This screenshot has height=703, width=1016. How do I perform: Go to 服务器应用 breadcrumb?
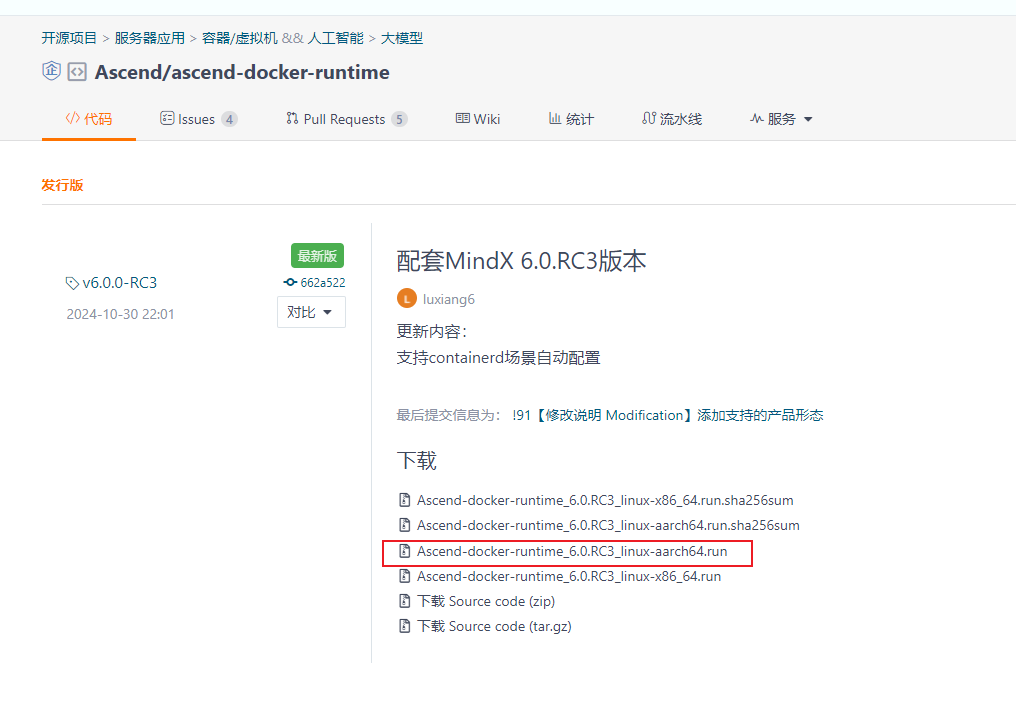(150, 38)
